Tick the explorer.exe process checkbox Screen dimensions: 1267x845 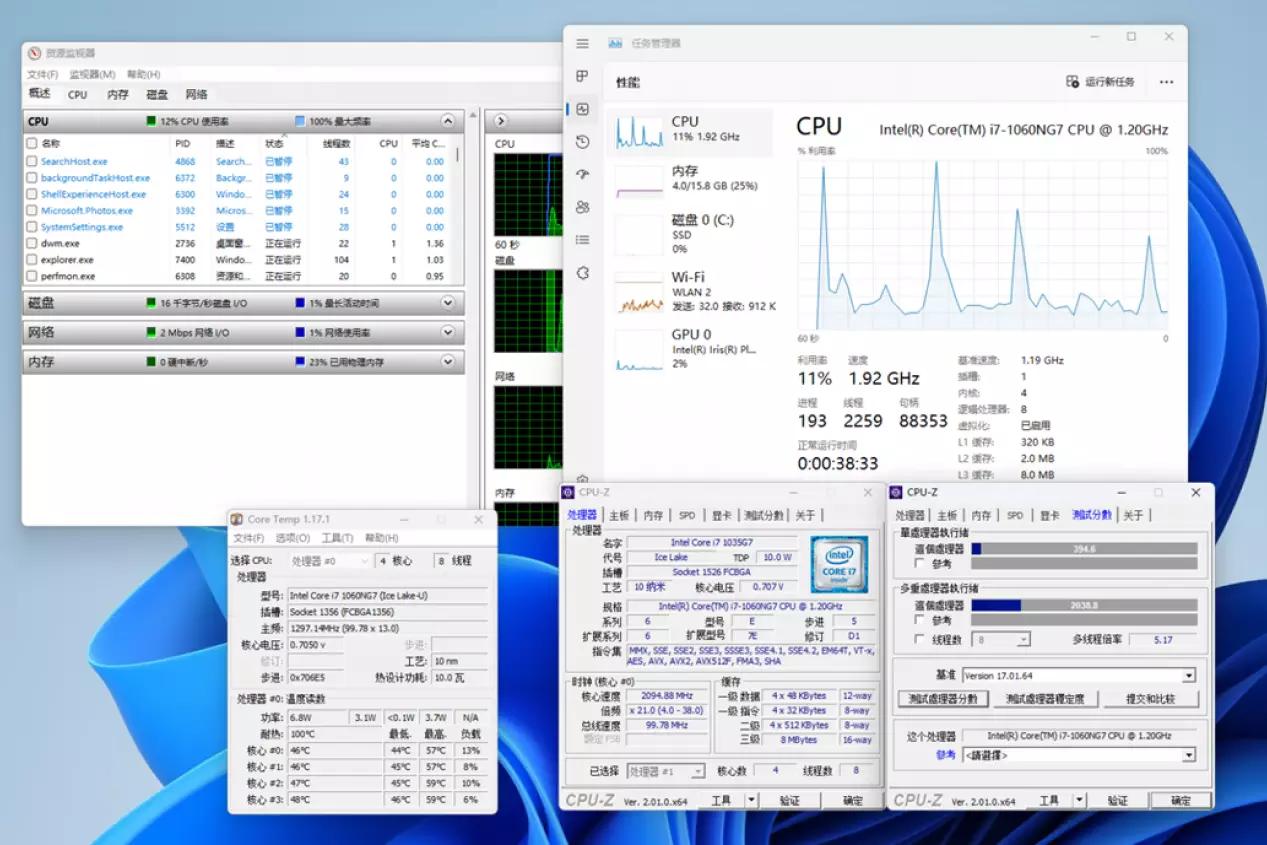pos(32,260)
